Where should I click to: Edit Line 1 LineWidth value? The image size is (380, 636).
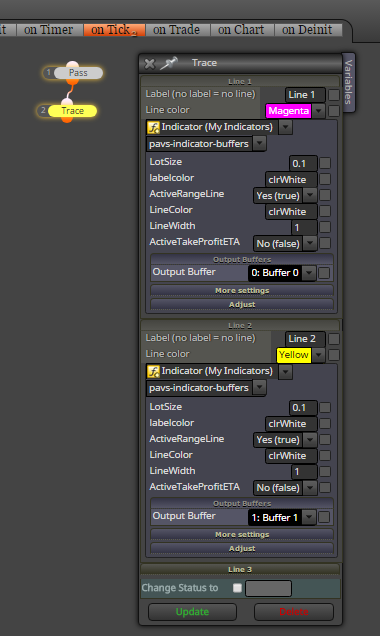(304, 227)
